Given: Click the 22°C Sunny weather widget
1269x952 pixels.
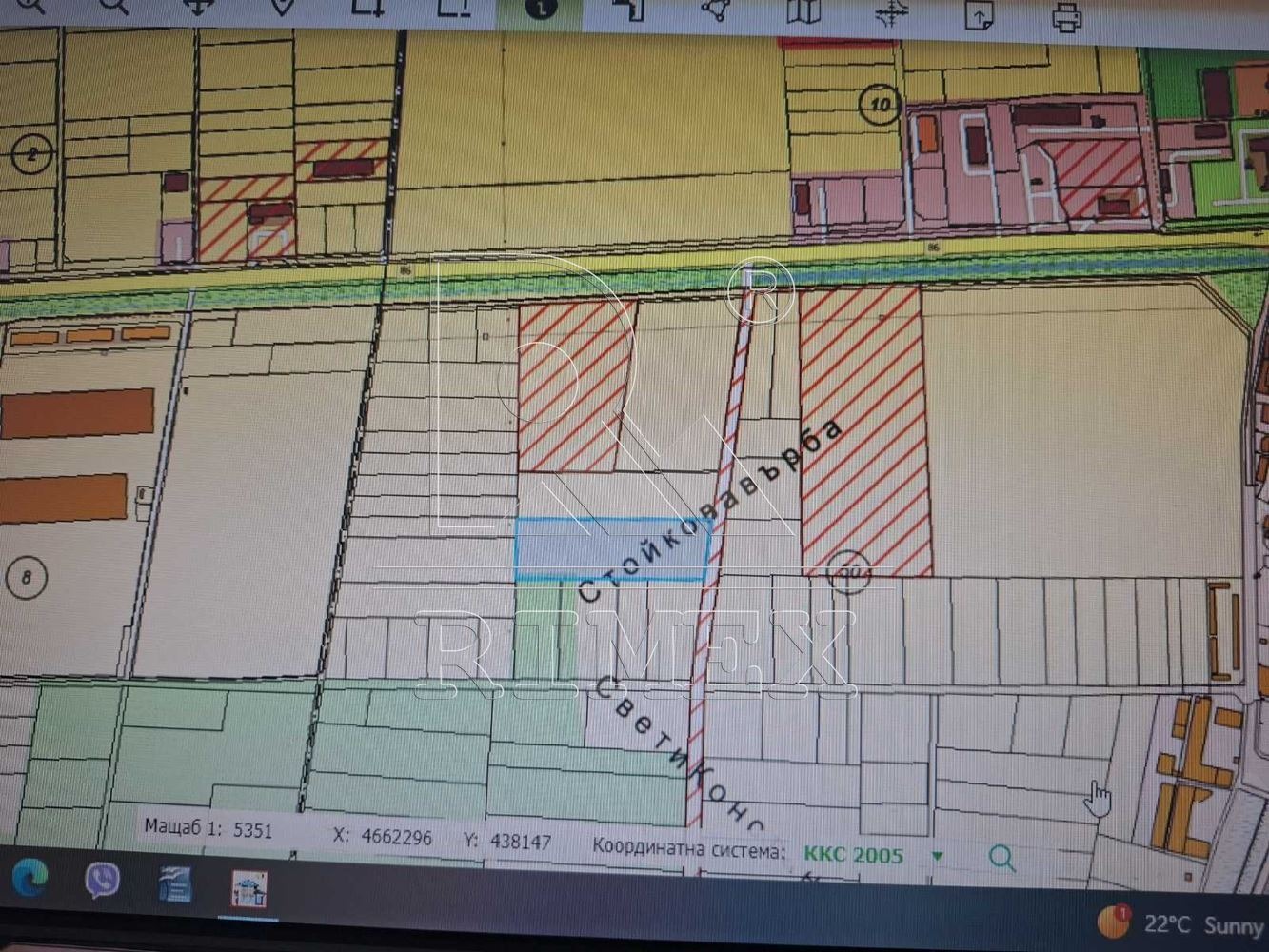Looking at the screenshot, I should tap(1180, 923).
